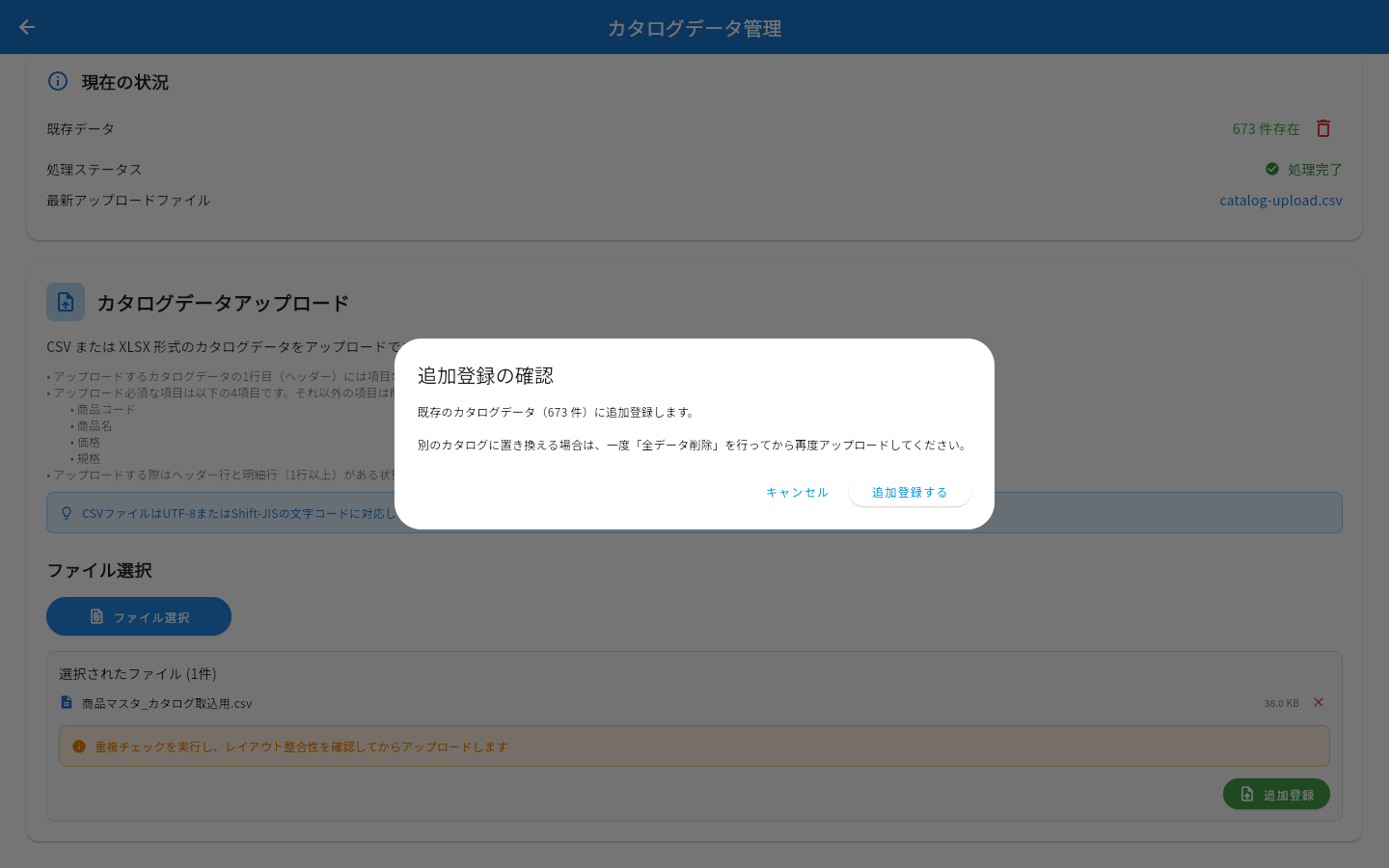The image size is (1389, 868).
Task: Click the 商品マスタ_カタログ取込用.csv file name
Action: (x=167, y=703)
